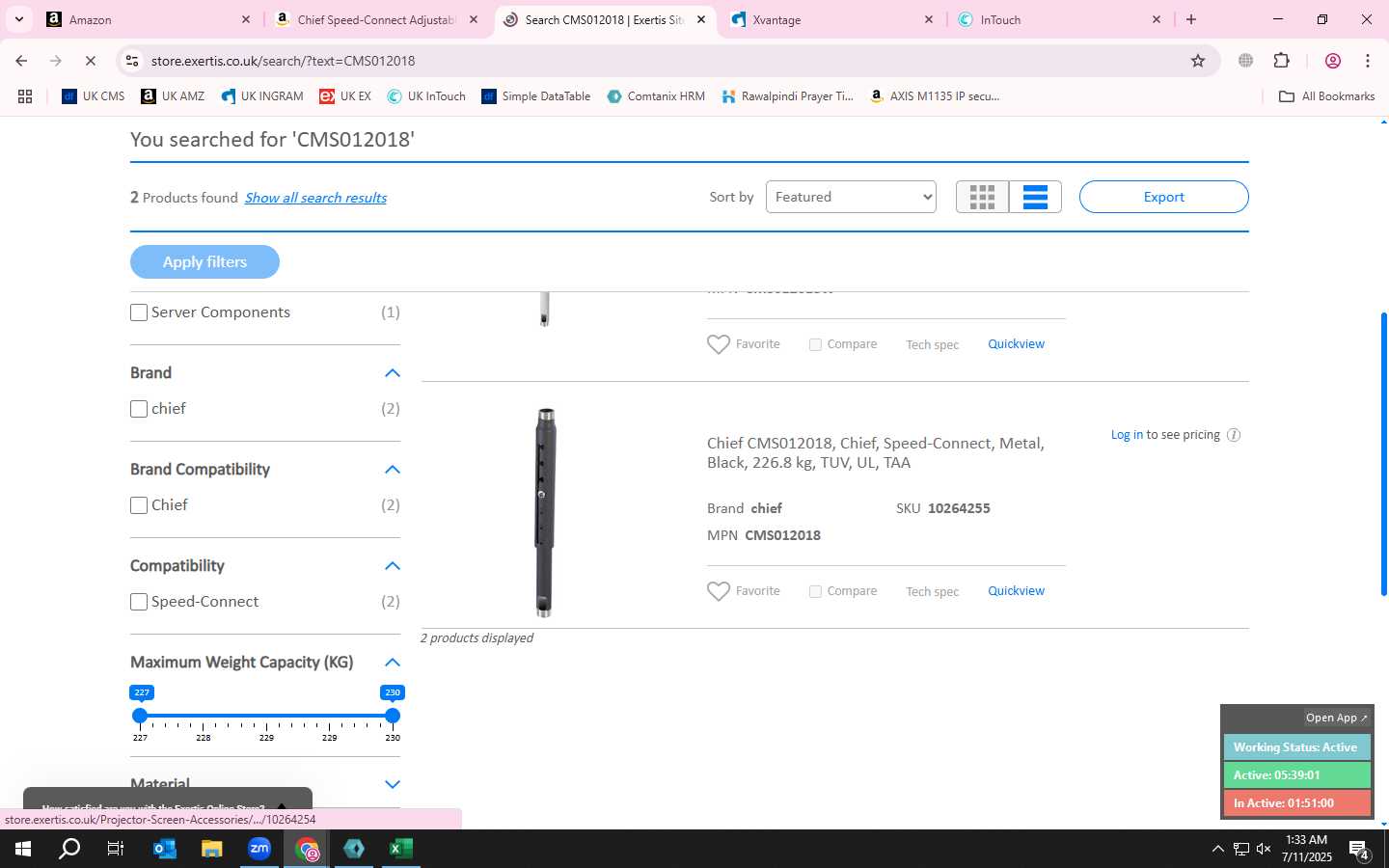
Task: Open the UK INGRAM bookmark
Action: 261,96
